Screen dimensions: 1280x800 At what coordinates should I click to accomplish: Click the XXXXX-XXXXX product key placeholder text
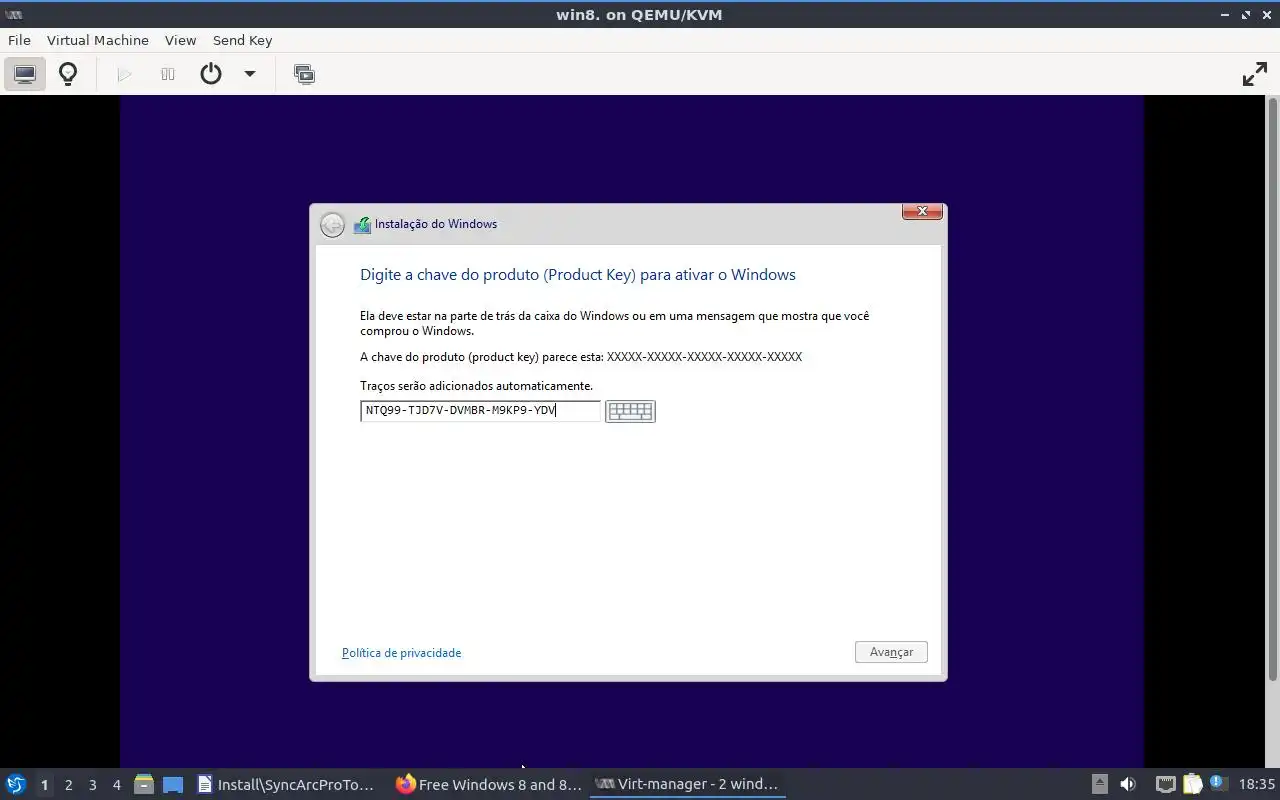[x=705, y=357]
